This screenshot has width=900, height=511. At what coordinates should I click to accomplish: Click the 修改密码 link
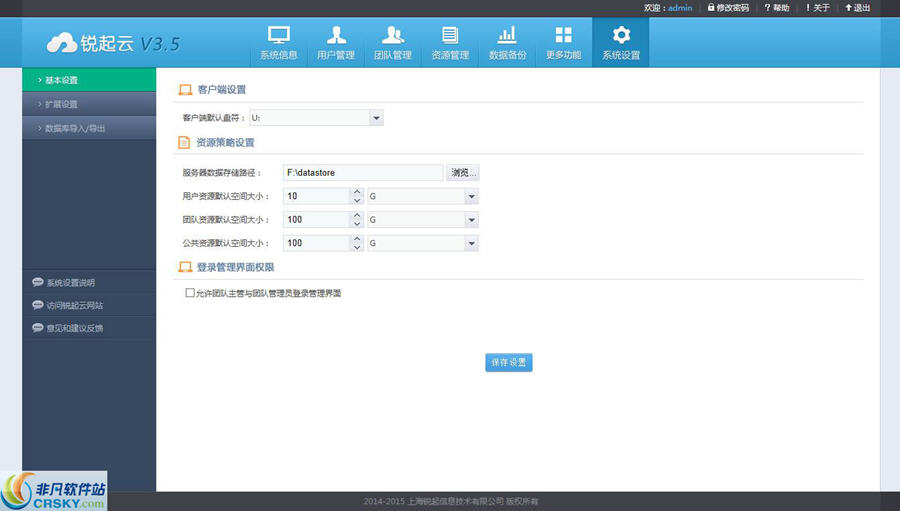point(728,7)
